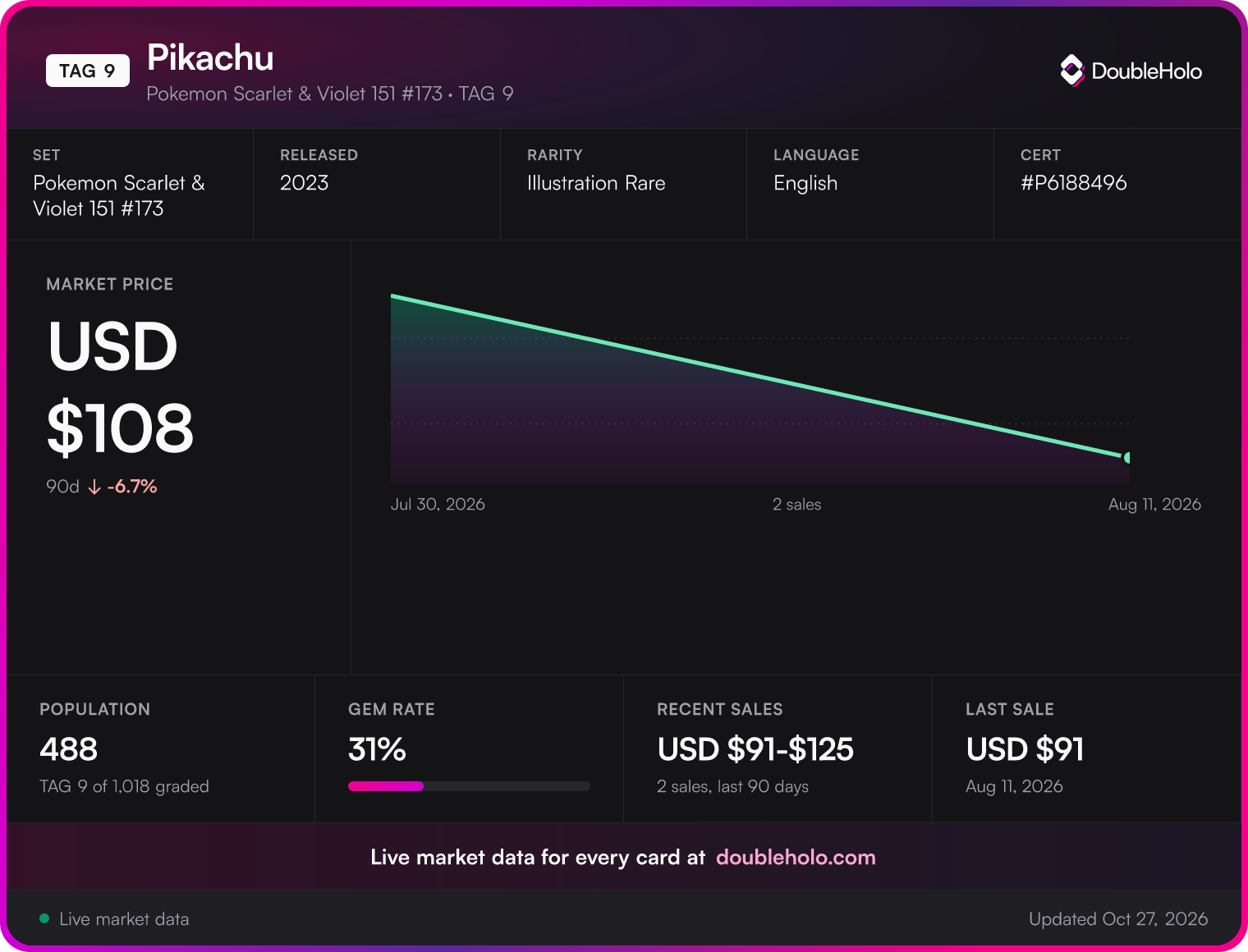Screen dimensions: 1248x952
Task: Select the Pikachu card title
Action: tap(210, 57)
